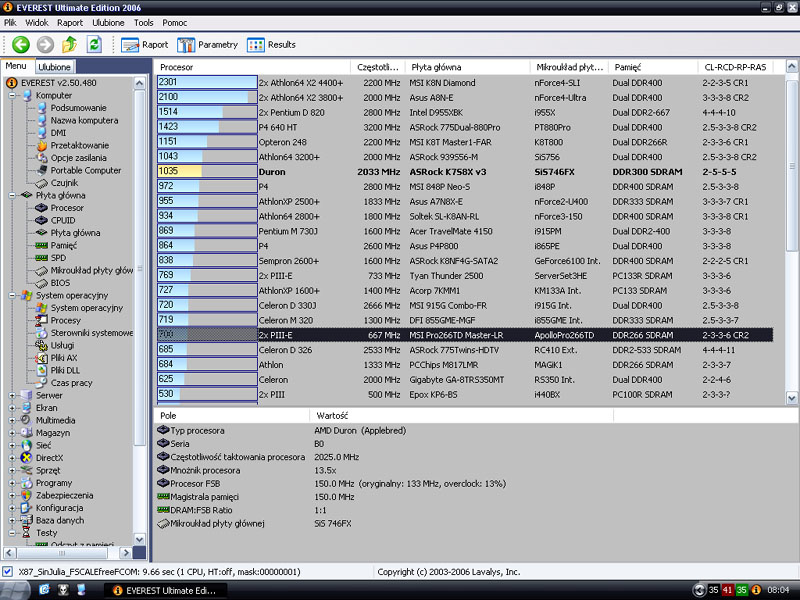
Task: Open the Tools menu
Action: 143,22
